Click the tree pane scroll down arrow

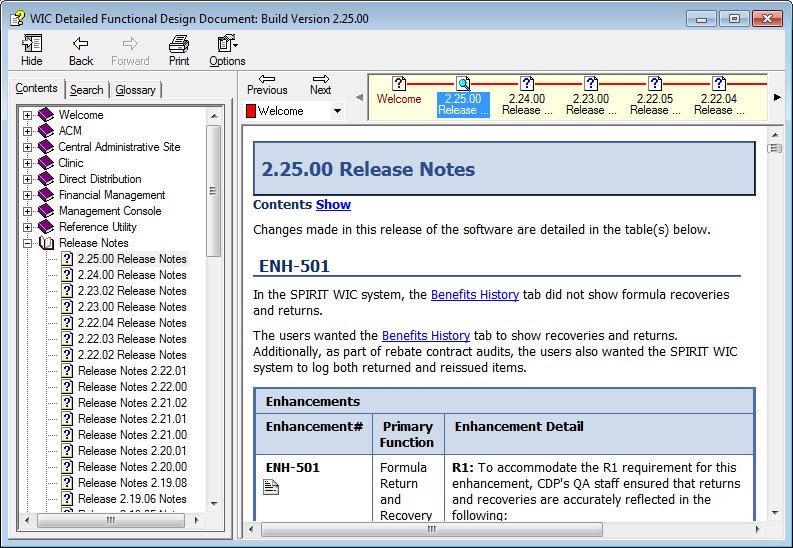point(214,504)
